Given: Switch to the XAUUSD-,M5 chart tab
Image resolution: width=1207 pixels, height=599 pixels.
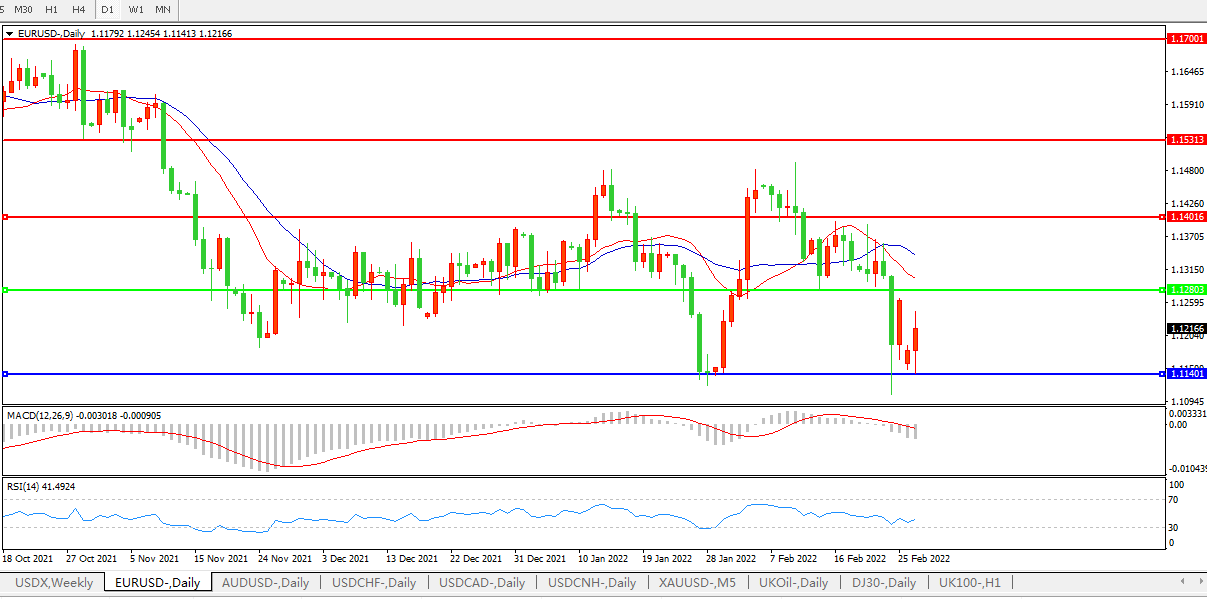Looking at the screenshot, I should click(699, 582).
